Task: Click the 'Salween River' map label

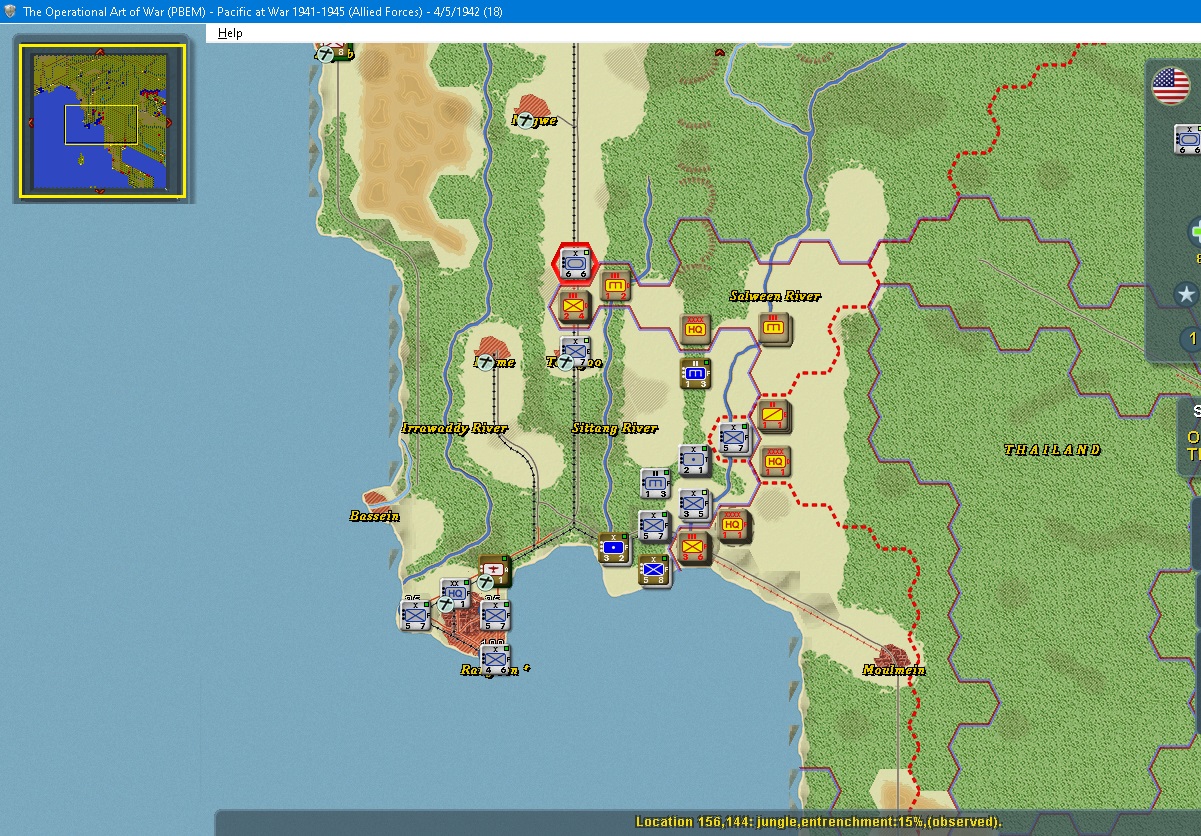Action: coord(775,296)
